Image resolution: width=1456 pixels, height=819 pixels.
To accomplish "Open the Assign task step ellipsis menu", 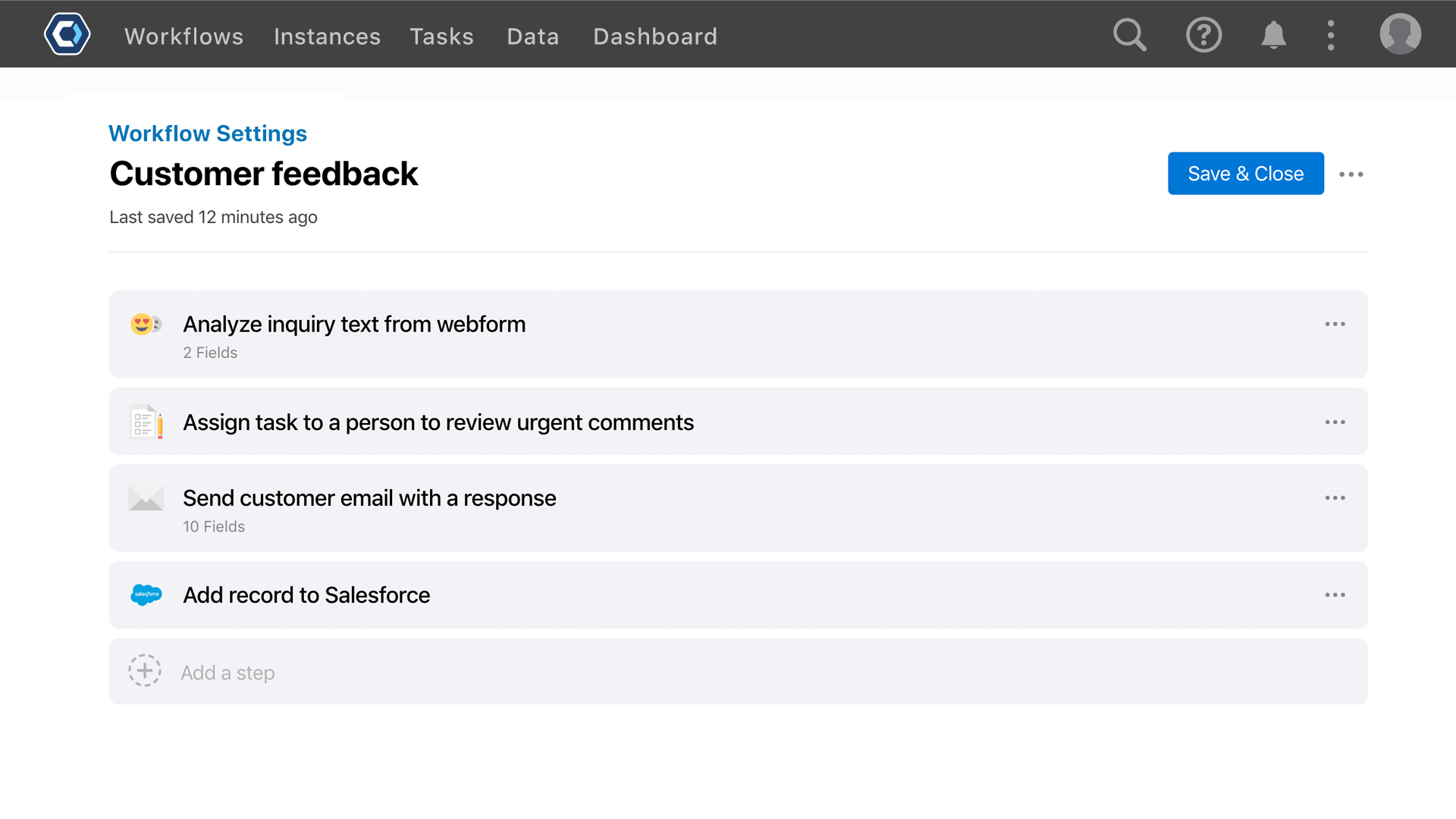I will [x=1335, y=422].
